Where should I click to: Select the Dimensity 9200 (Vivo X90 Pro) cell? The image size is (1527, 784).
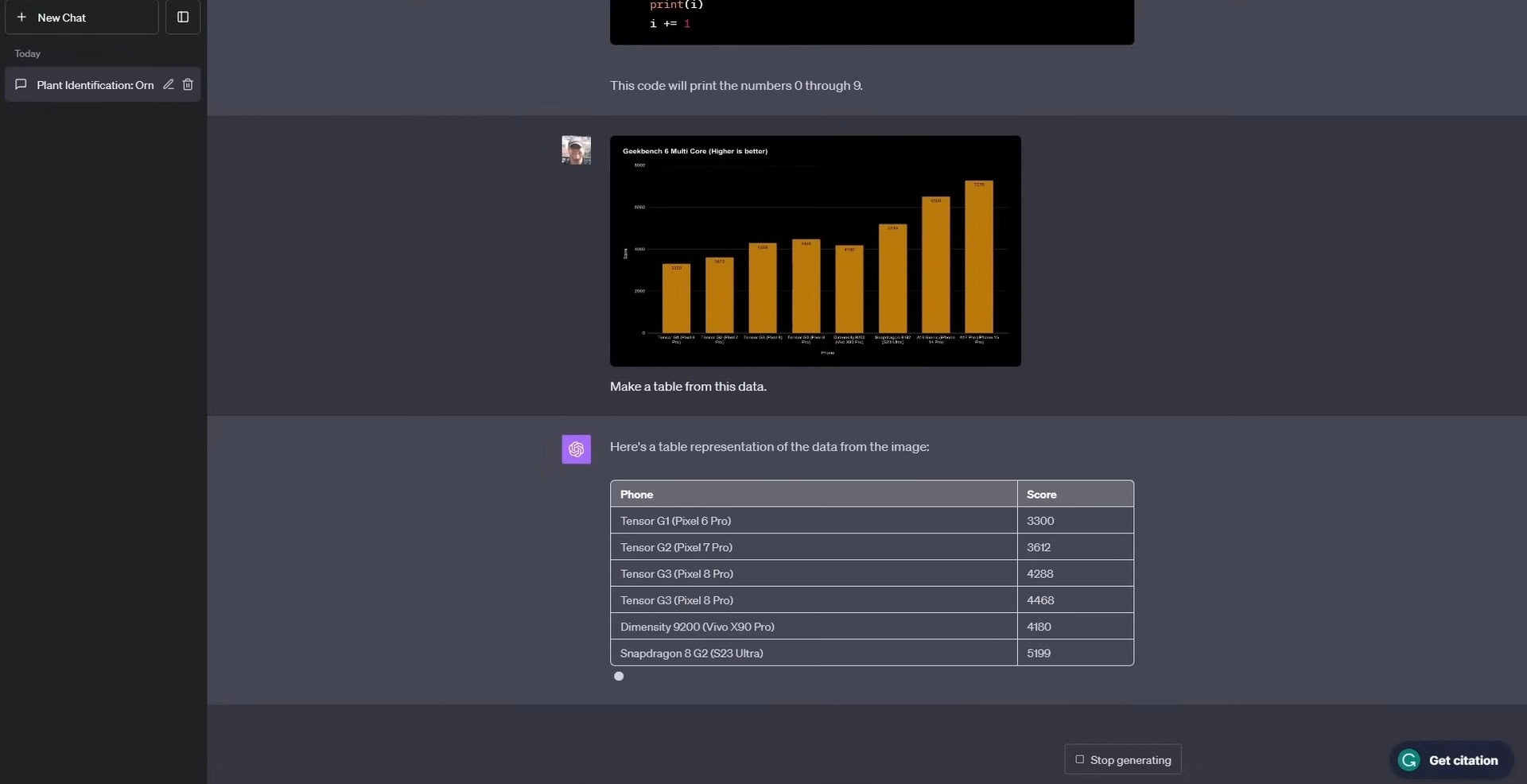click(x=814, y=627)
